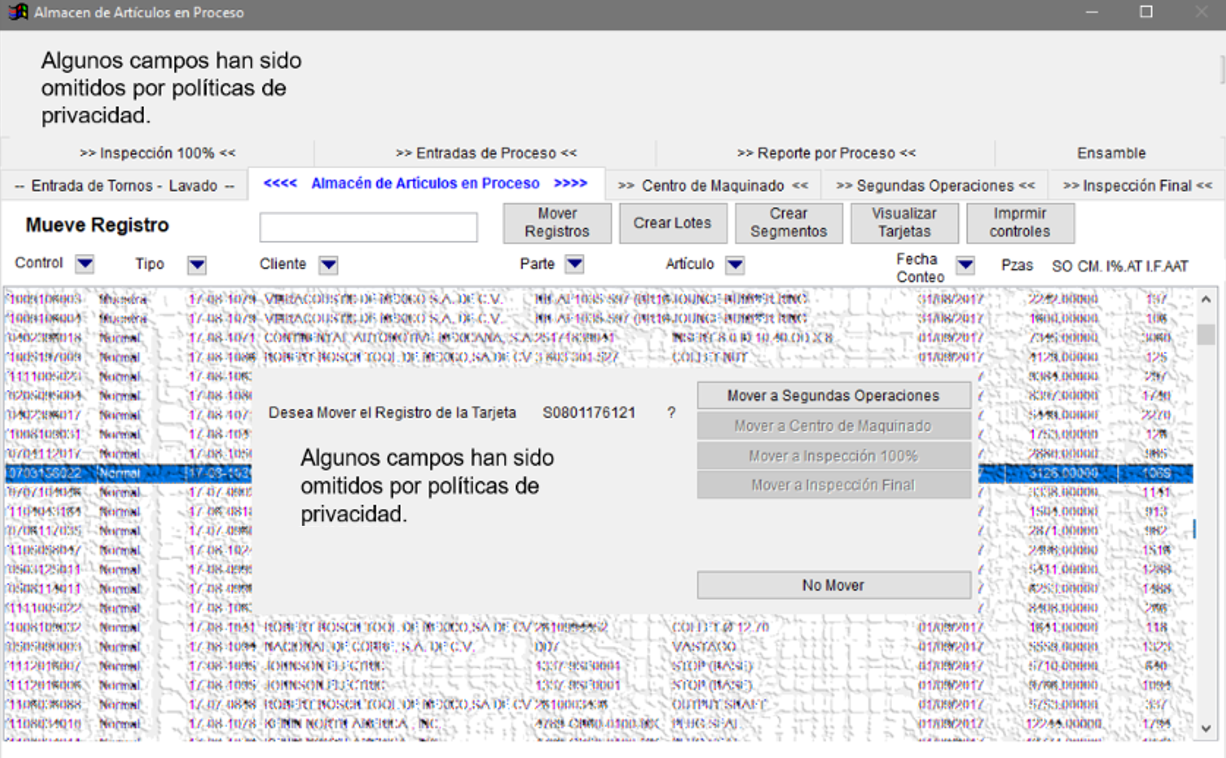Expand the Artículo filter dropdown

click(735, 265)
